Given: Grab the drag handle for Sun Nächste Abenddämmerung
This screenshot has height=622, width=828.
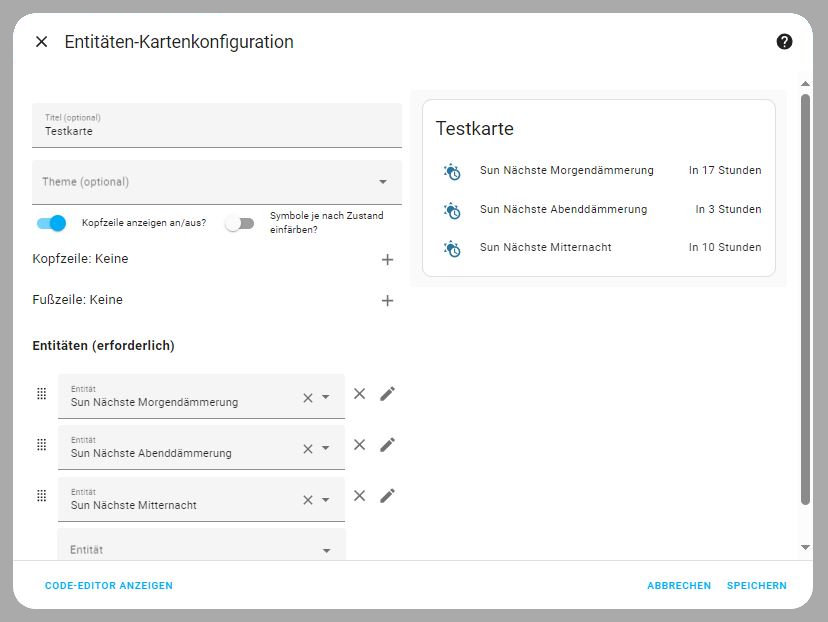Looking at the screenshot, I should (x=41, y=445).
